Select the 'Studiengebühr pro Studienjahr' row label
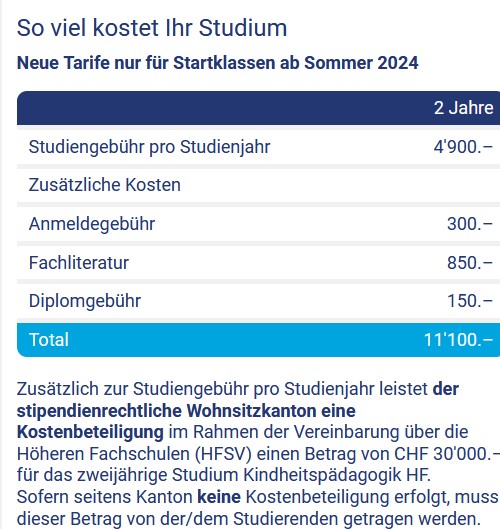Image resolution: width=500 pixels, height=529 pixels. (x=149, y=147)
